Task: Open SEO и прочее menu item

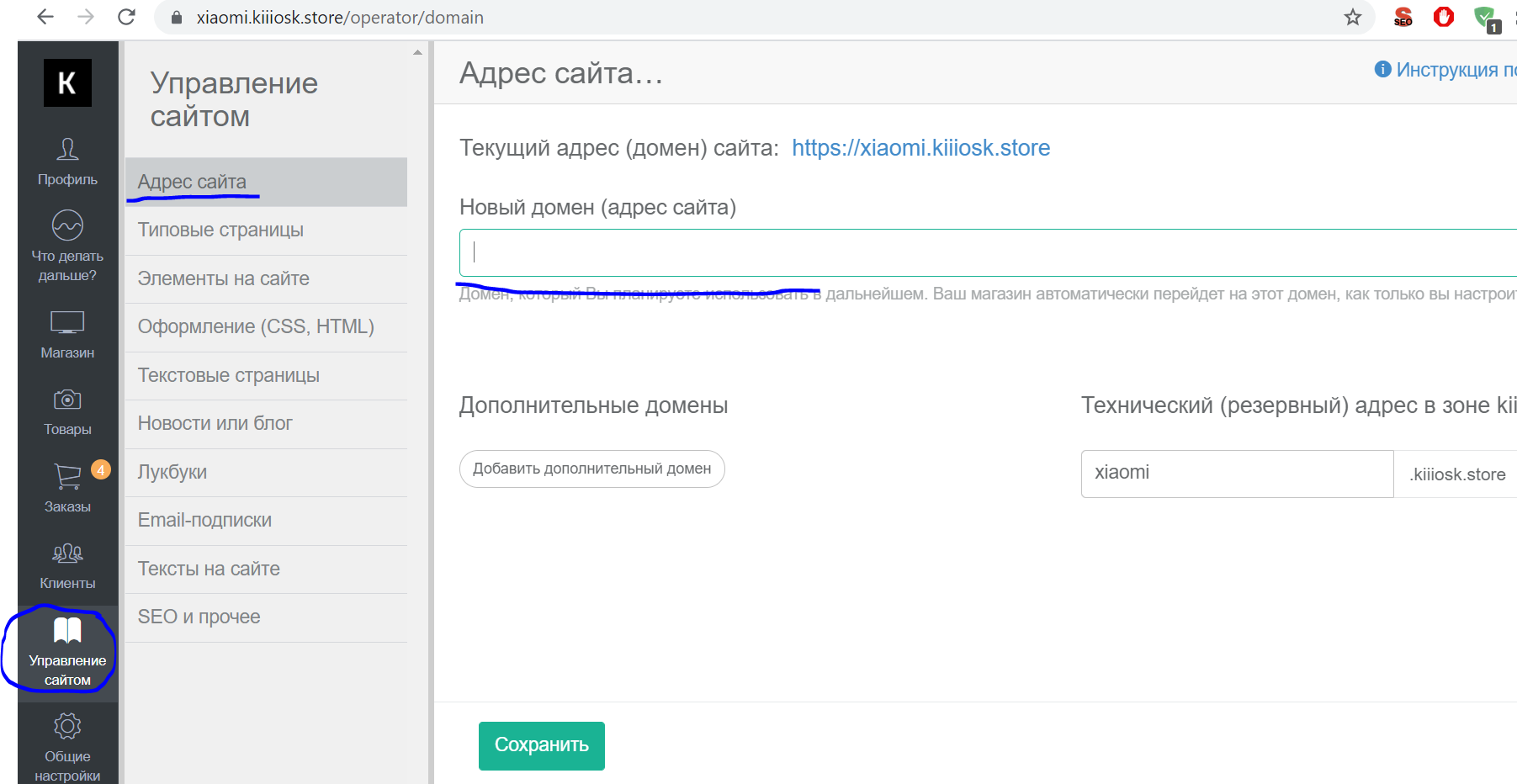Action: coord(266,617)
